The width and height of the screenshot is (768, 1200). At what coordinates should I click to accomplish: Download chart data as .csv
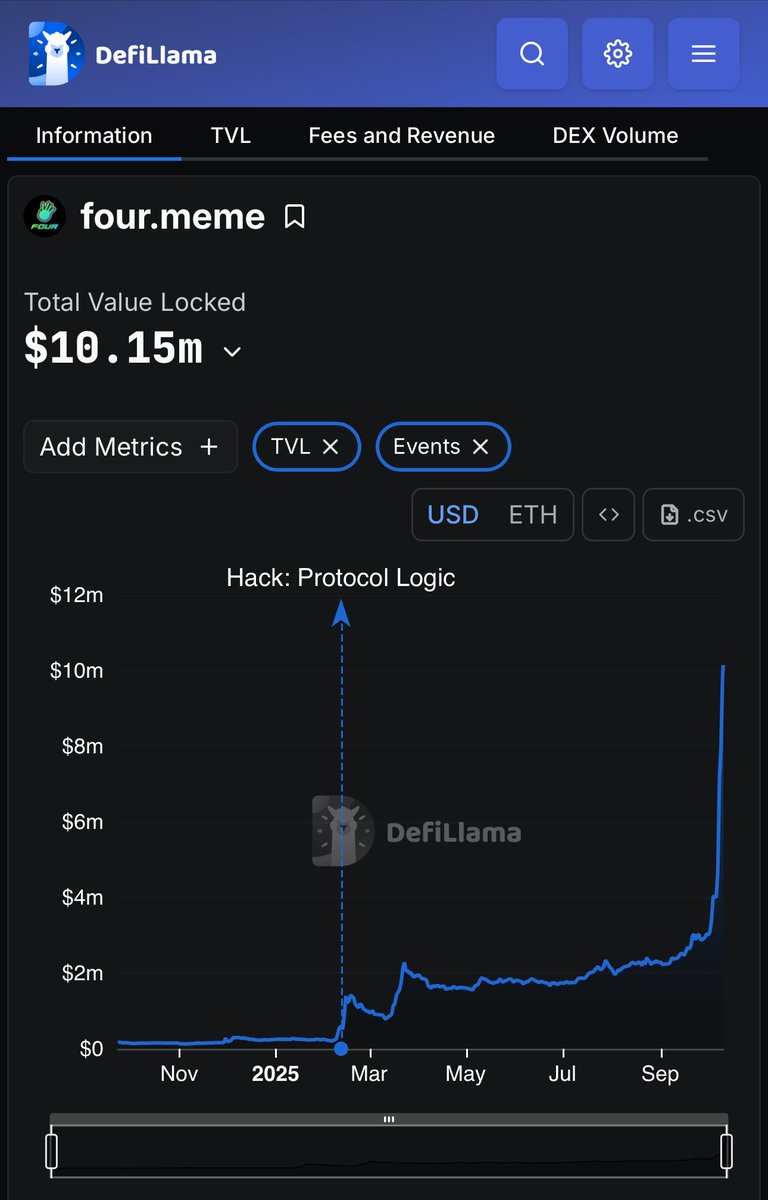point(693,515)
